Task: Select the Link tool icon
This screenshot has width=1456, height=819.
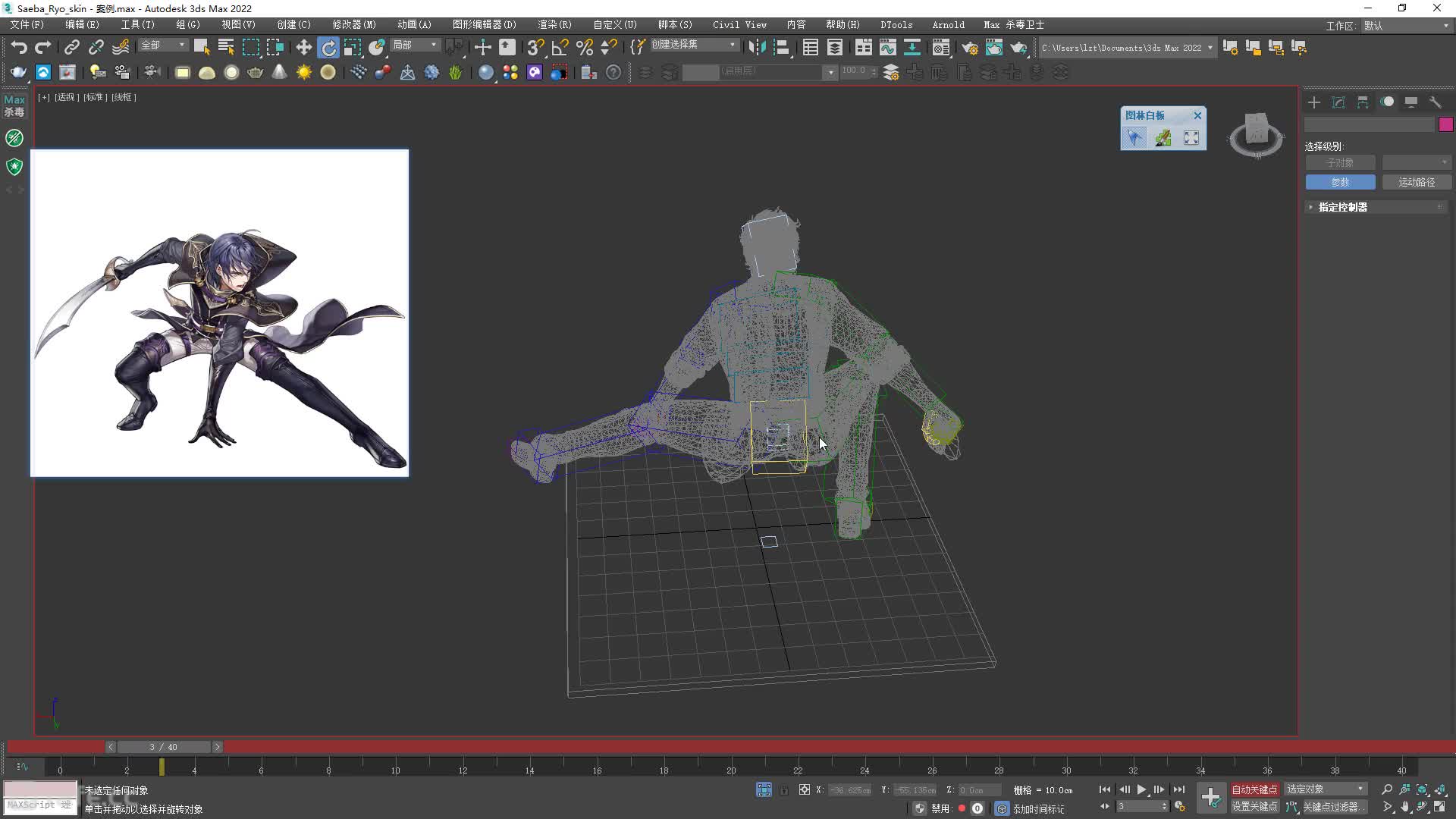Action: [71, 47]
